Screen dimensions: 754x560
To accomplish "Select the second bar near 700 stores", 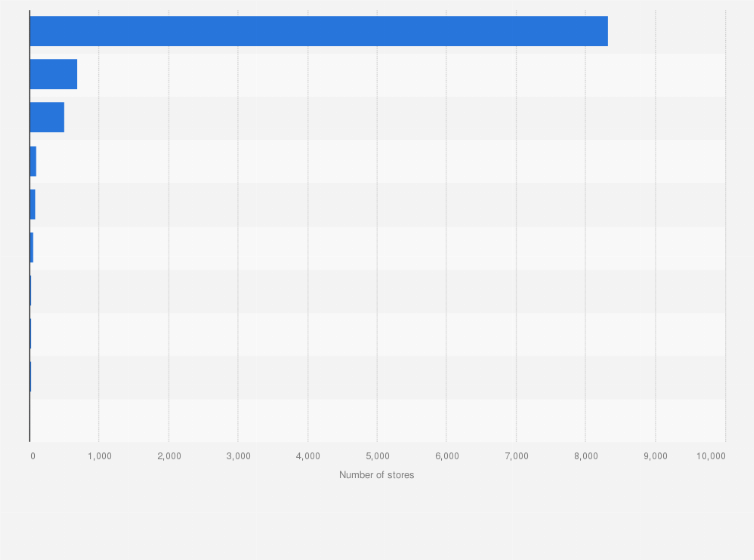I will (x=53, y=74).
